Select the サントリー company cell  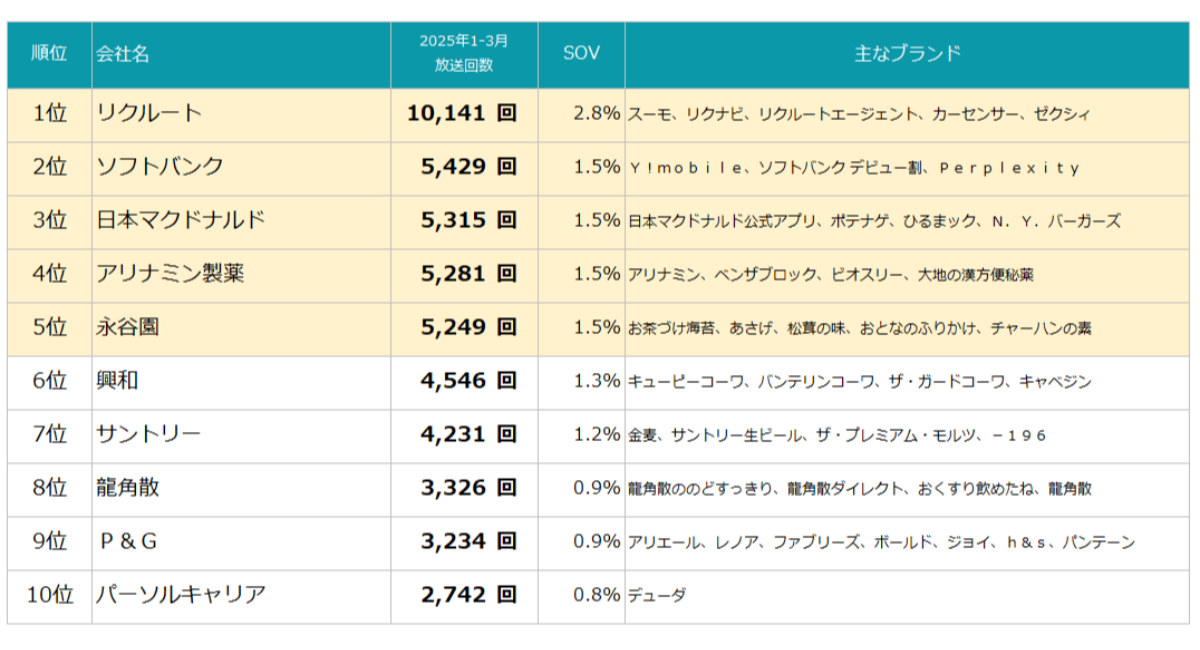(x=149, y=434)
